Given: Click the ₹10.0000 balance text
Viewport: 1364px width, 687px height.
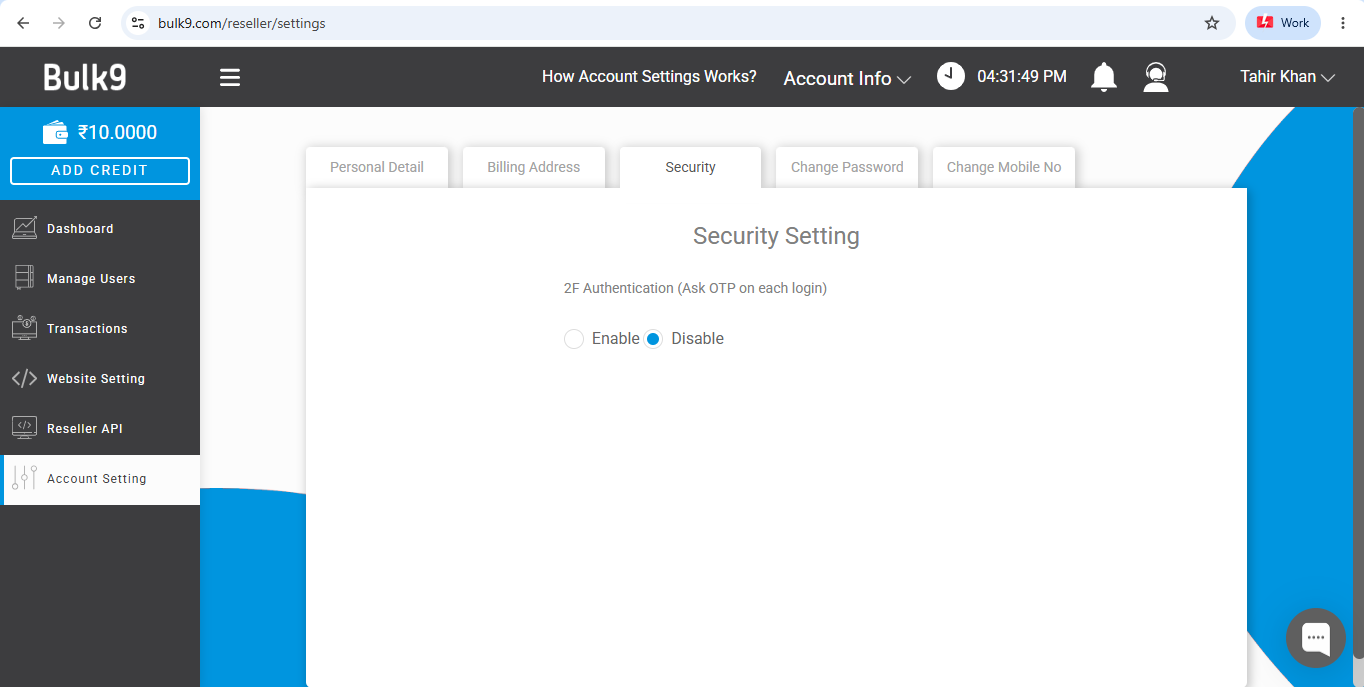Looking at the screenshot, I should [x=117, y=132].
